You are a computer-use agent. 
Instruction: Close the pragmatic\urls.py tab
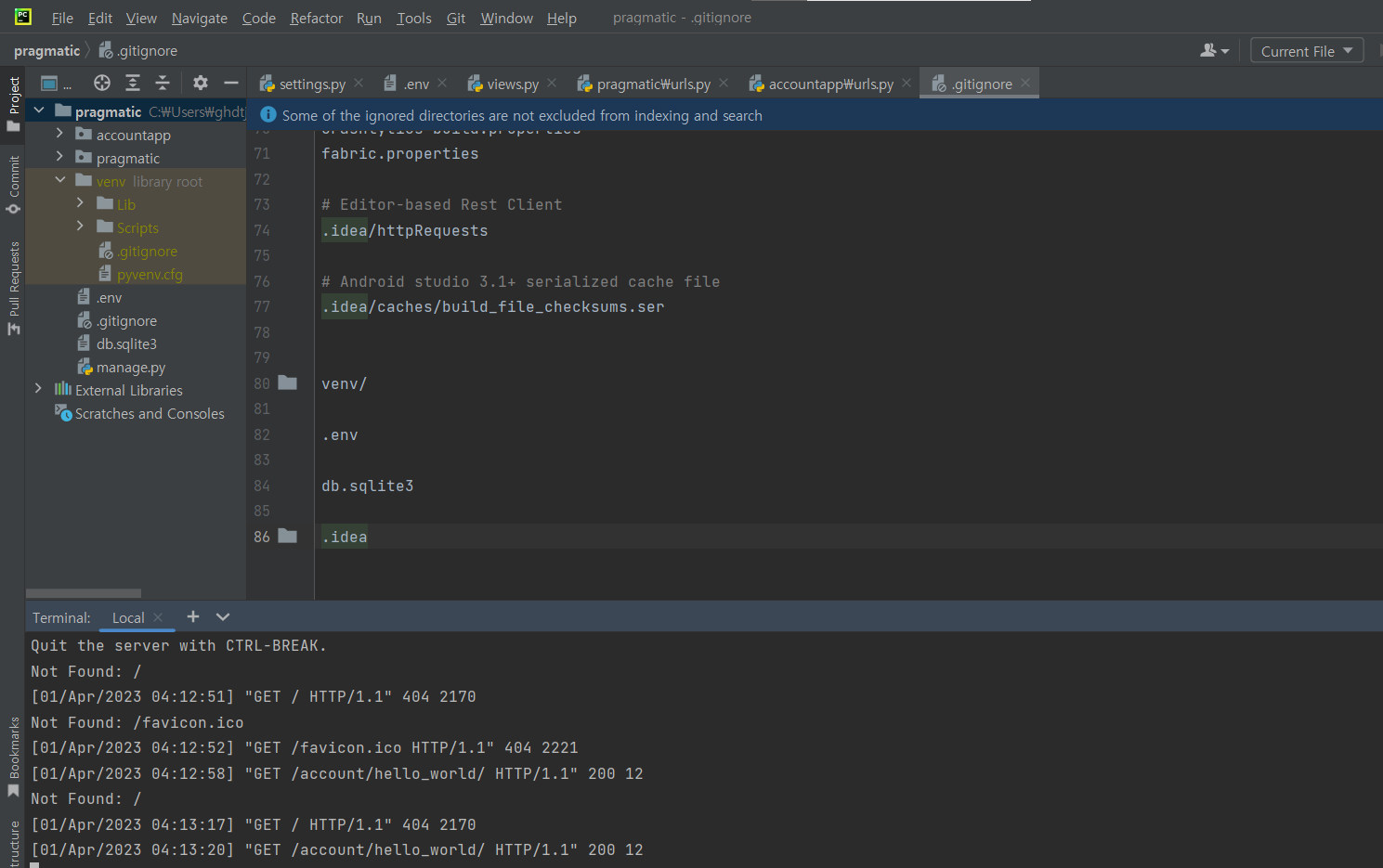pyautogui.click(x=724, y=83)
